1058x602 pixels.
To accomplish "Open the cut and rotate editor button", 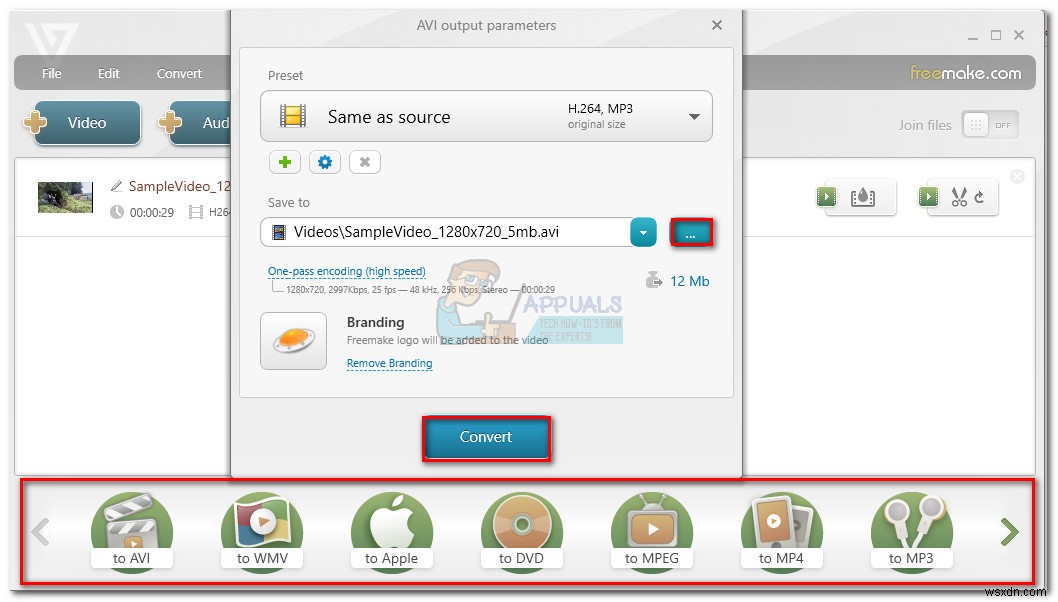I will [958, 197].
